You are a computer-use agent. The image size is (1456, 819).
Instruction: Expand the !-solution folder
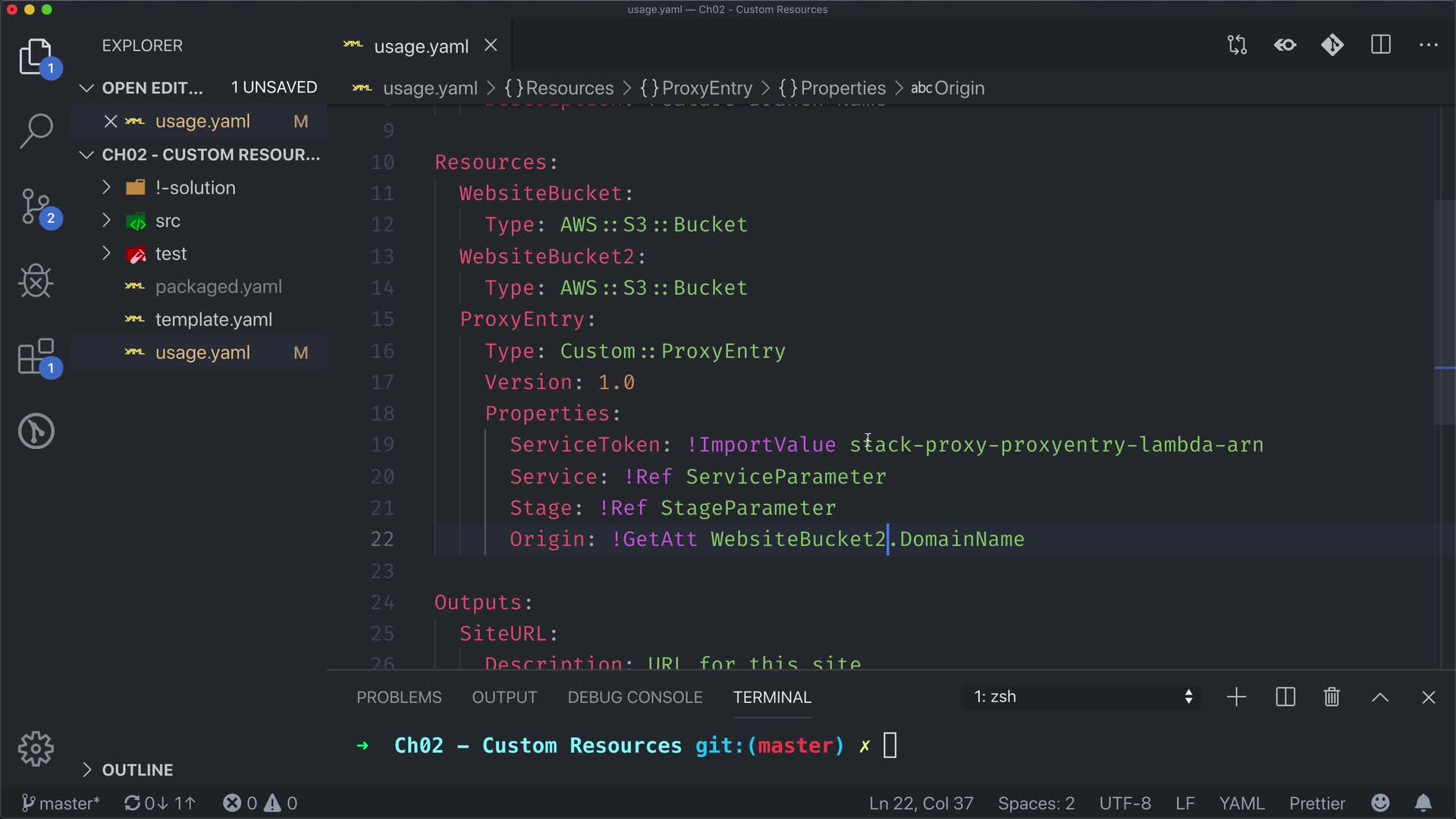coord(196,188)
